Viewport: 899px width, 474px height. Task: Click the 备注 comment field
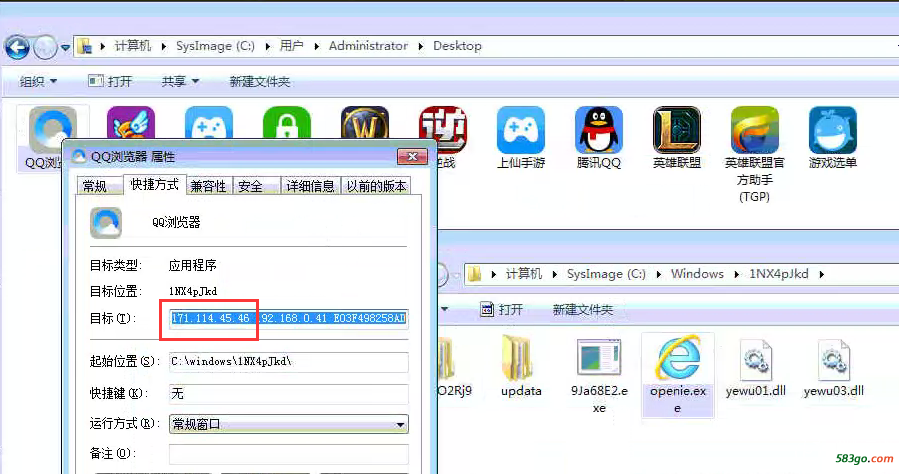pyautogui.click(x=288, y=454)
